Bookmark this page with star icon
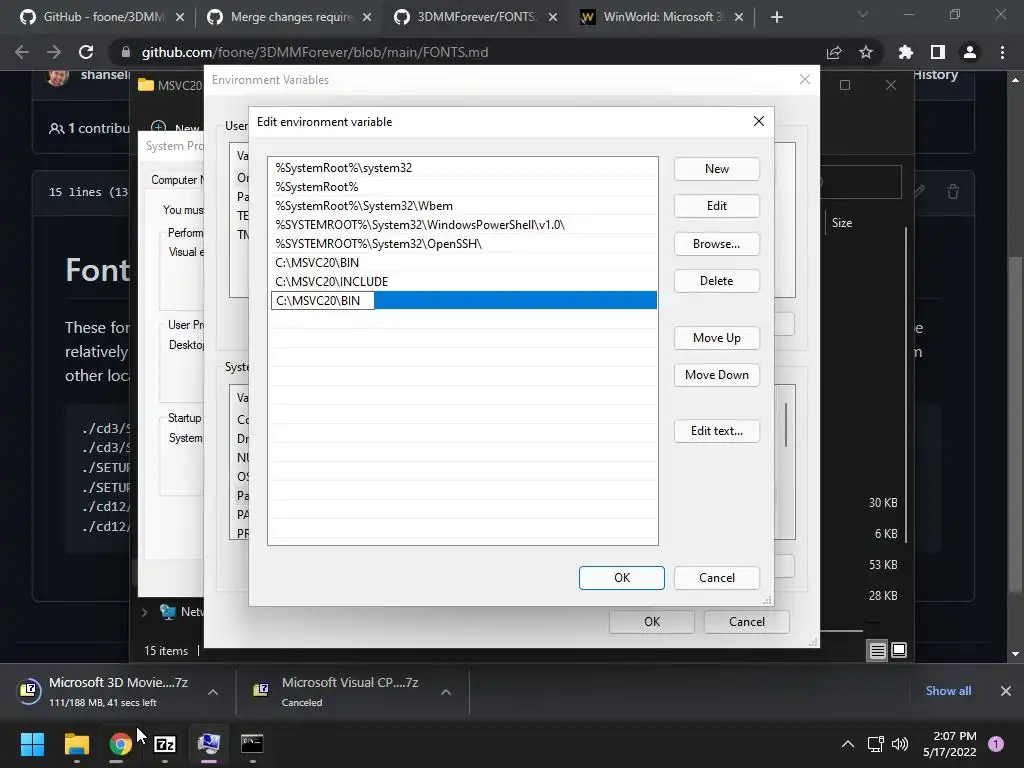 pyautogui.click(x=866, y=52)
